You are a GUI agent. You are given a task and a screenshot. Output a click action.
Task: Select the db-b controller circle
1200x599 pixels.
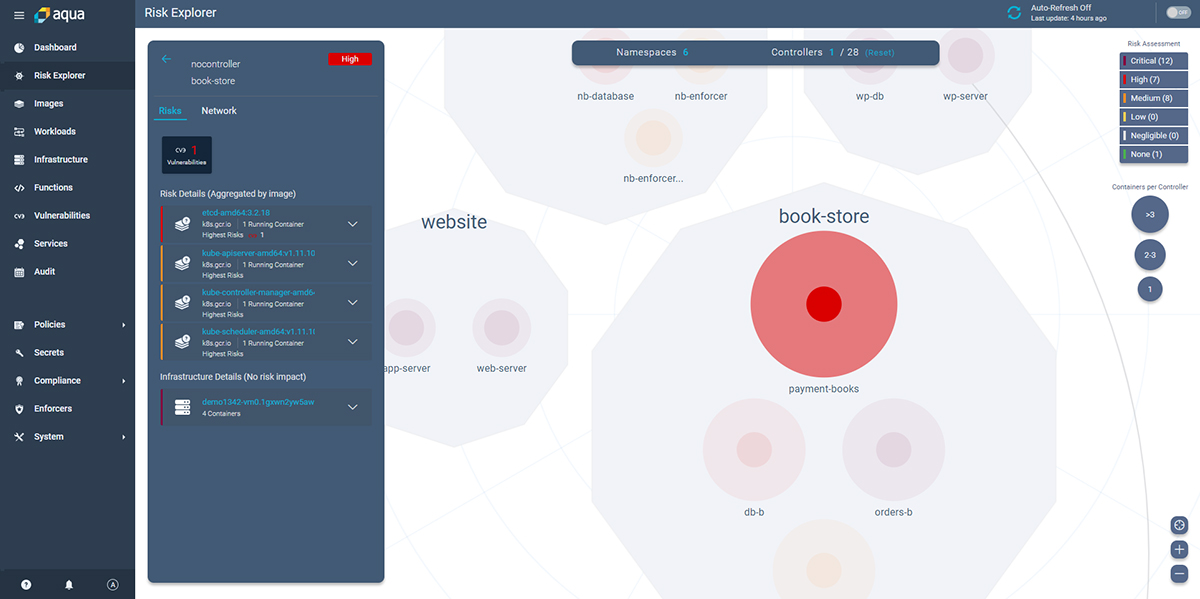click(x=754, y=449)
